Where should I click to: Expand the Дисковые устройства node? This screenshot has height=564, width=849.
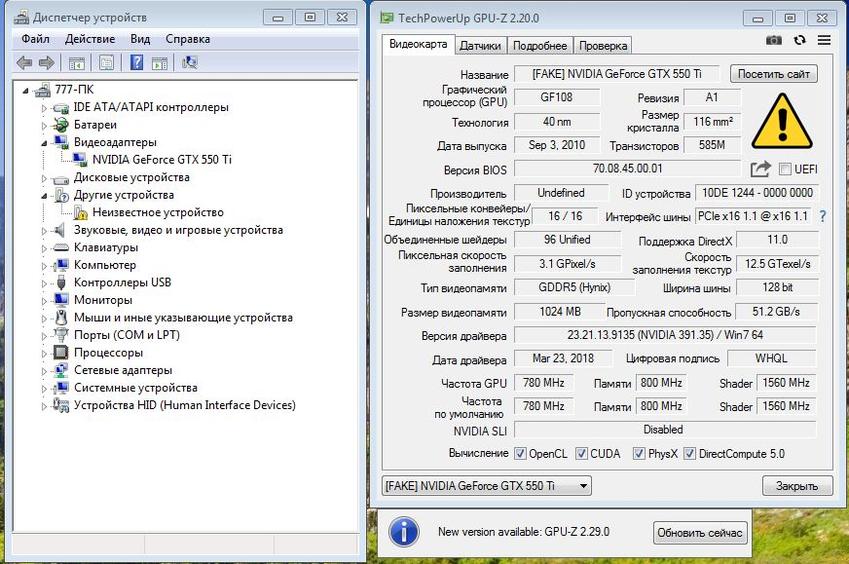pos(44,178)
